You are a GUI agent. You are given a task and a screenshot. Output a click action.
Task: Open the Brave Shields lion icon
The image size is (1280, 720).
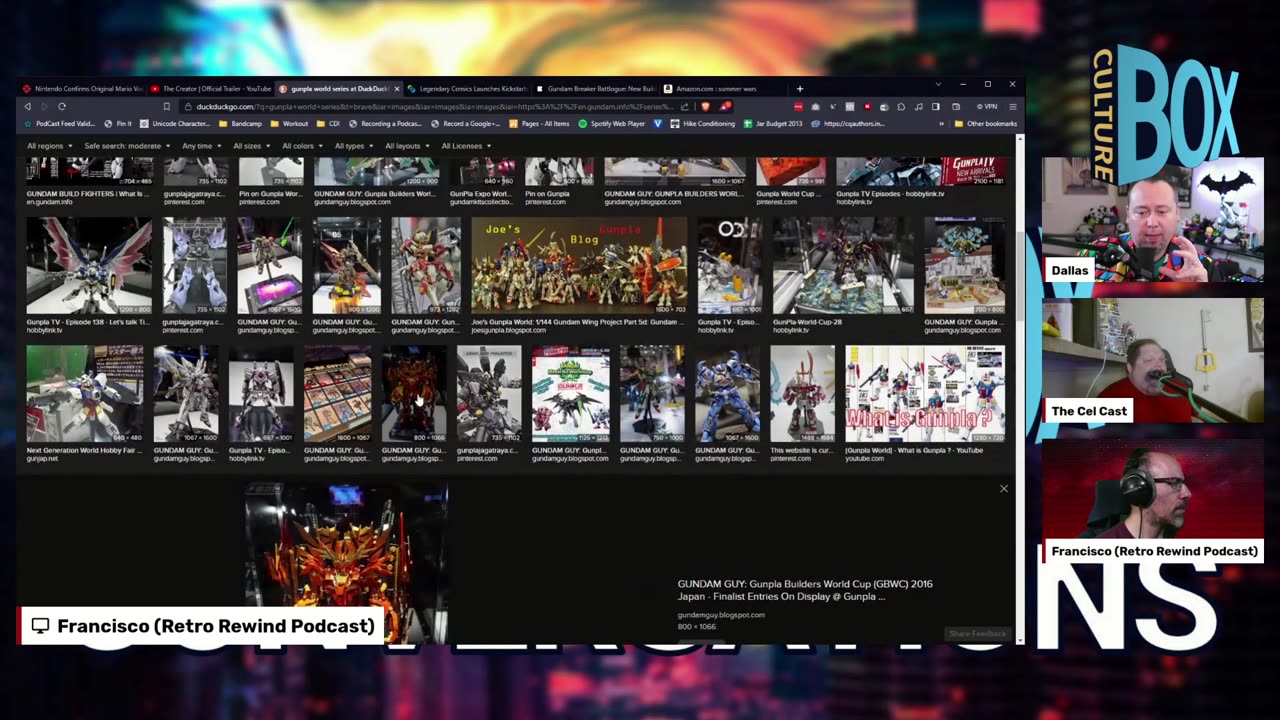coord(705,106)
